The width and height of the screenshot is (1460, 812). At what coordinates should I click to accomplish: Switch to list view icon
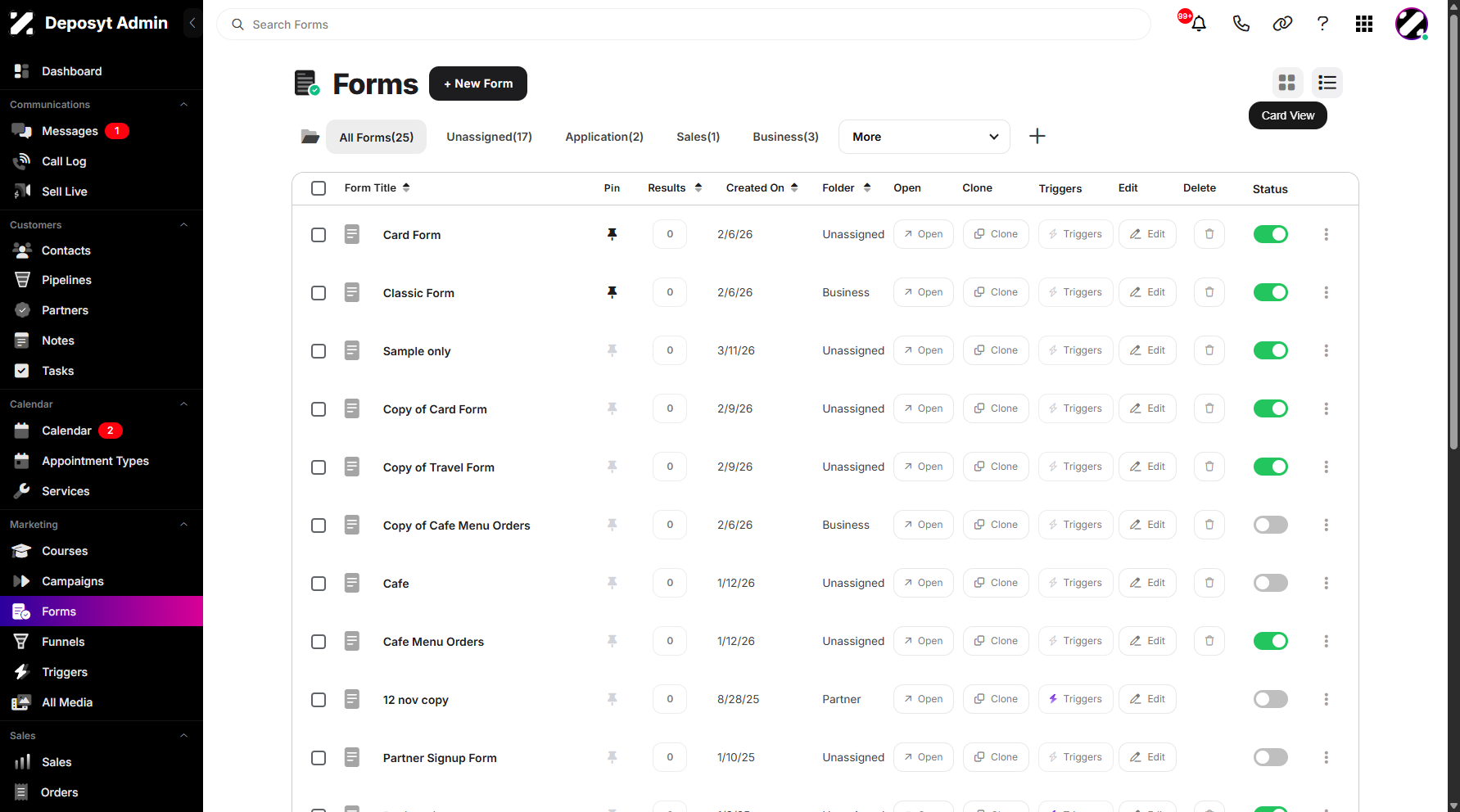[x=1327, y=83]
